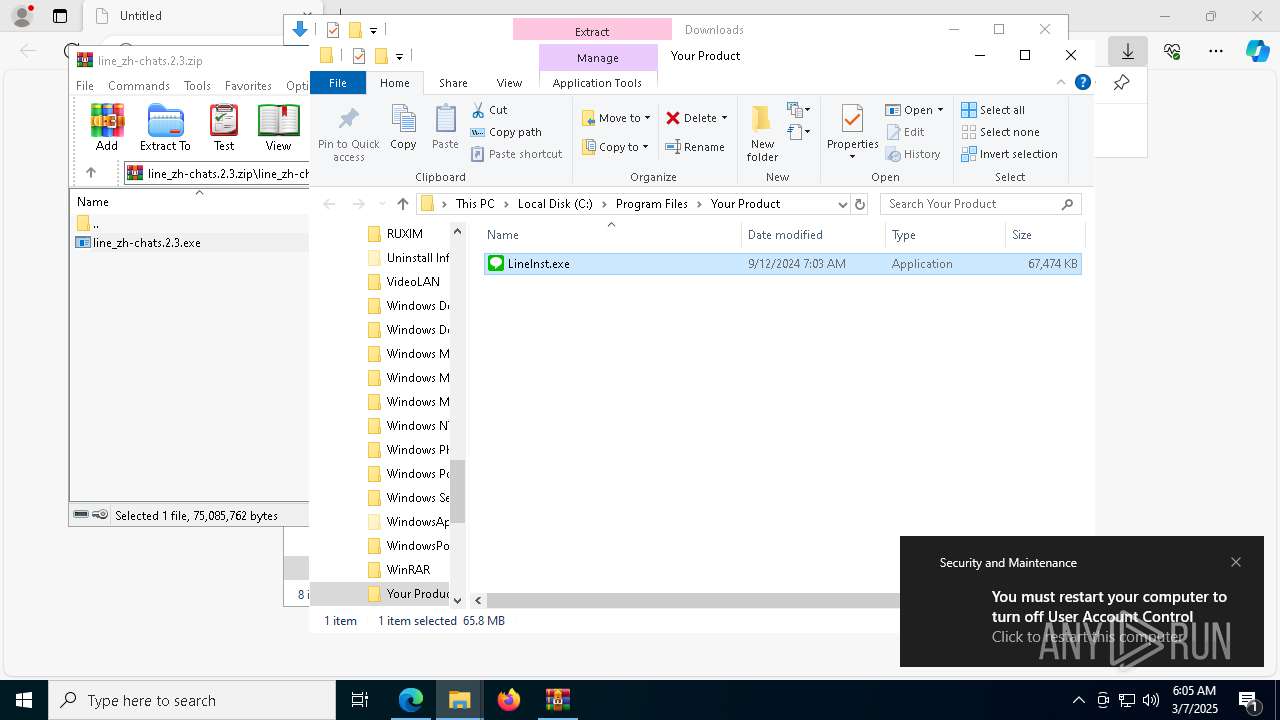Screen dimensions: 1280x720
Task: Click the Extract tab in Downloads window
Action: click(x=592, y=31)
